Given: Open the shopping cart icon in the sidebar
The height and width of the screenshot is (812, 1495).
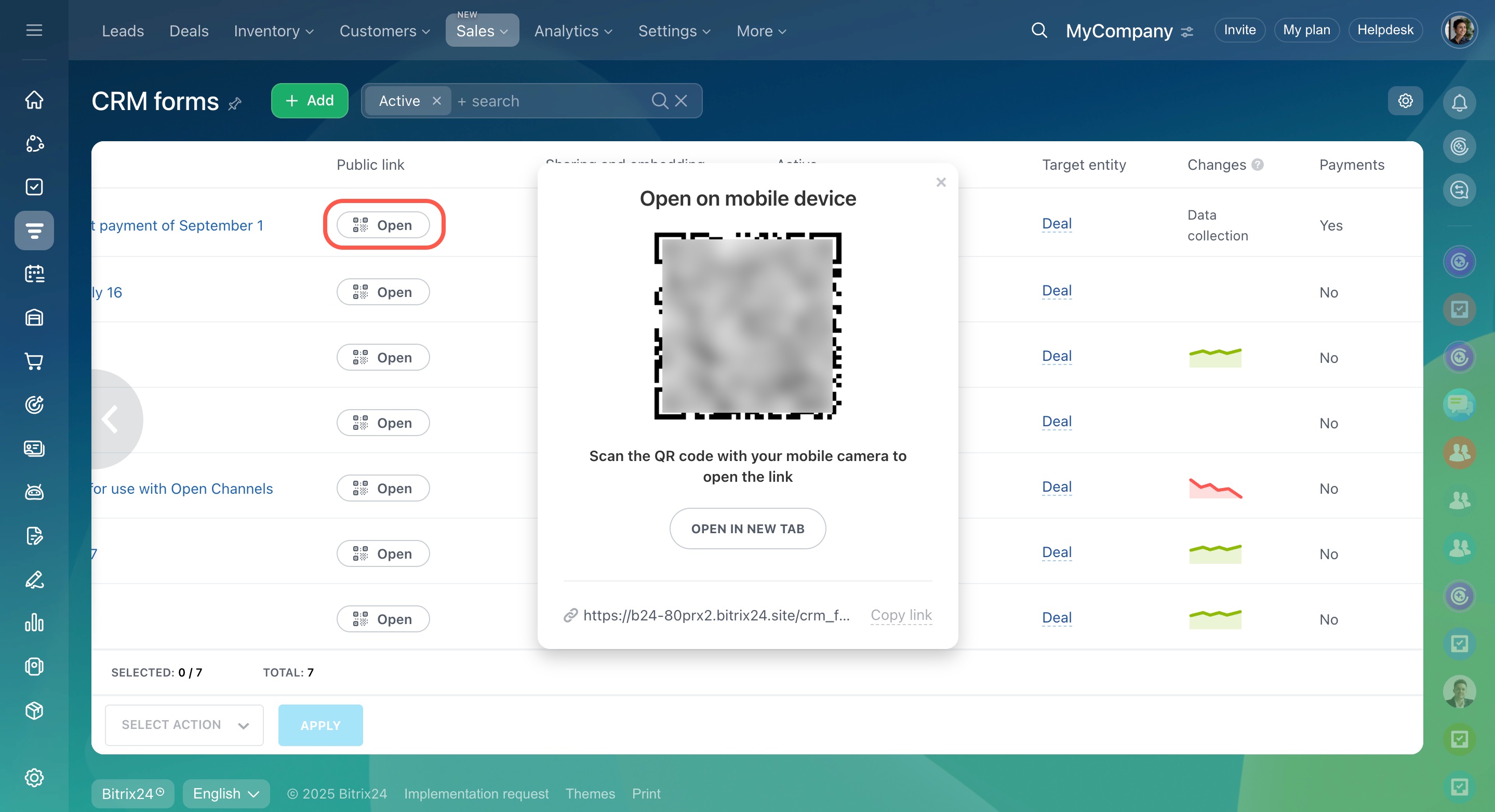Looking at the screenshot, I should [x=34, y=361].
